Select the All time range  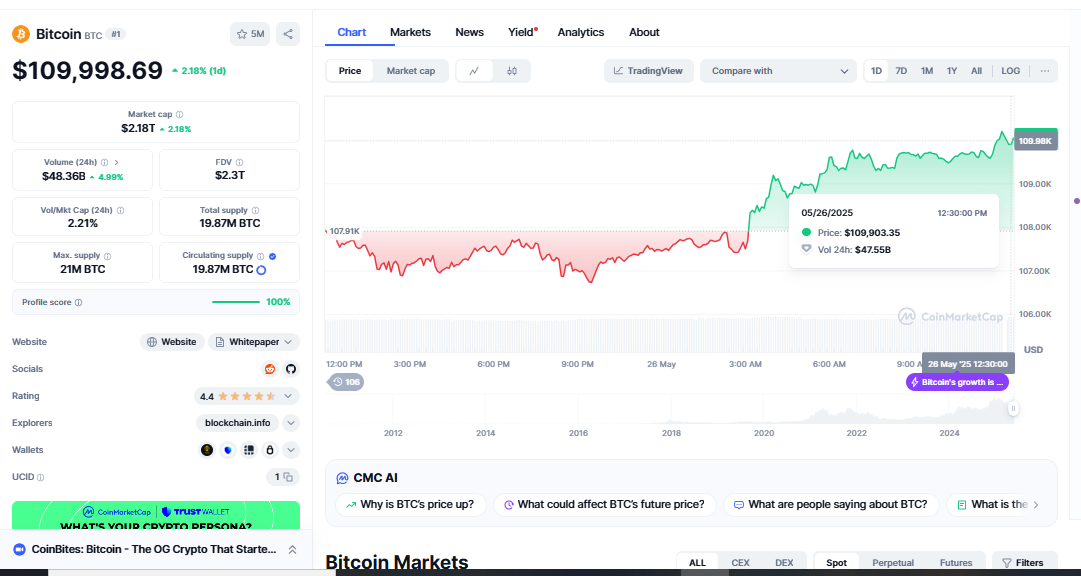pyautogui.click(x=976, y=71)
